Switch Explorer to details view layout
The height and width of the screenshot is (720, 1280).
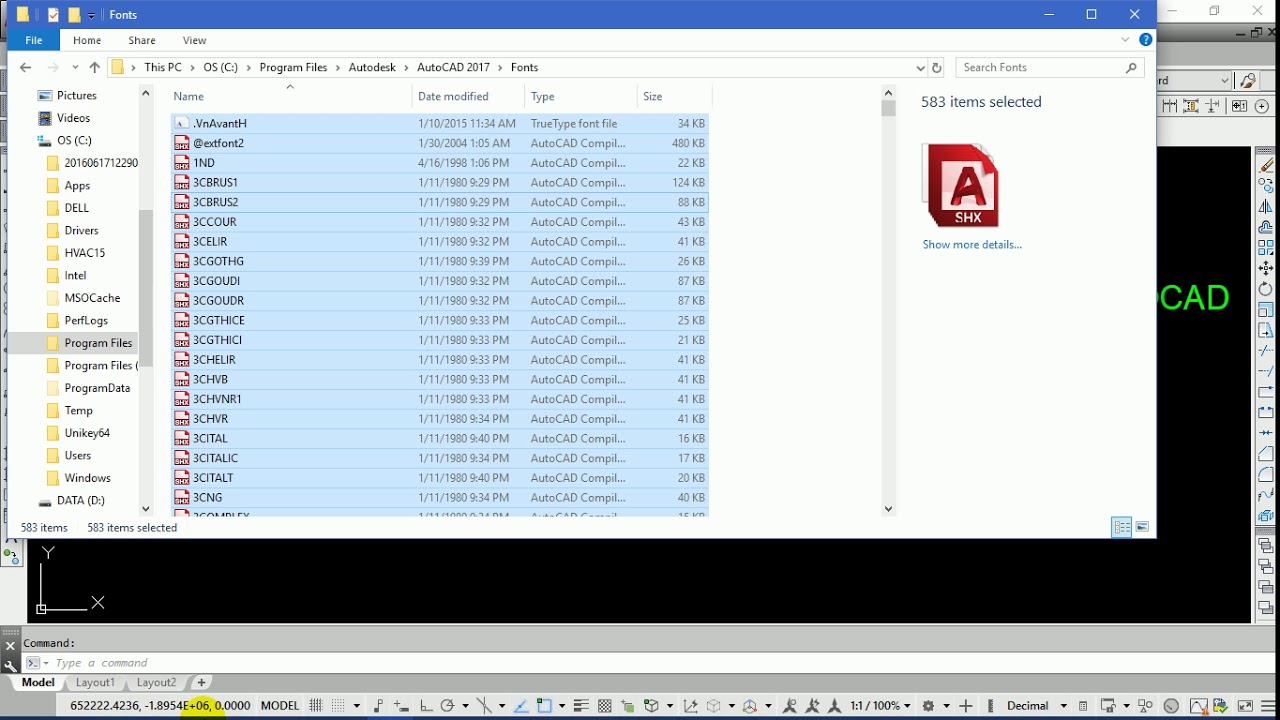(1122, 527)
